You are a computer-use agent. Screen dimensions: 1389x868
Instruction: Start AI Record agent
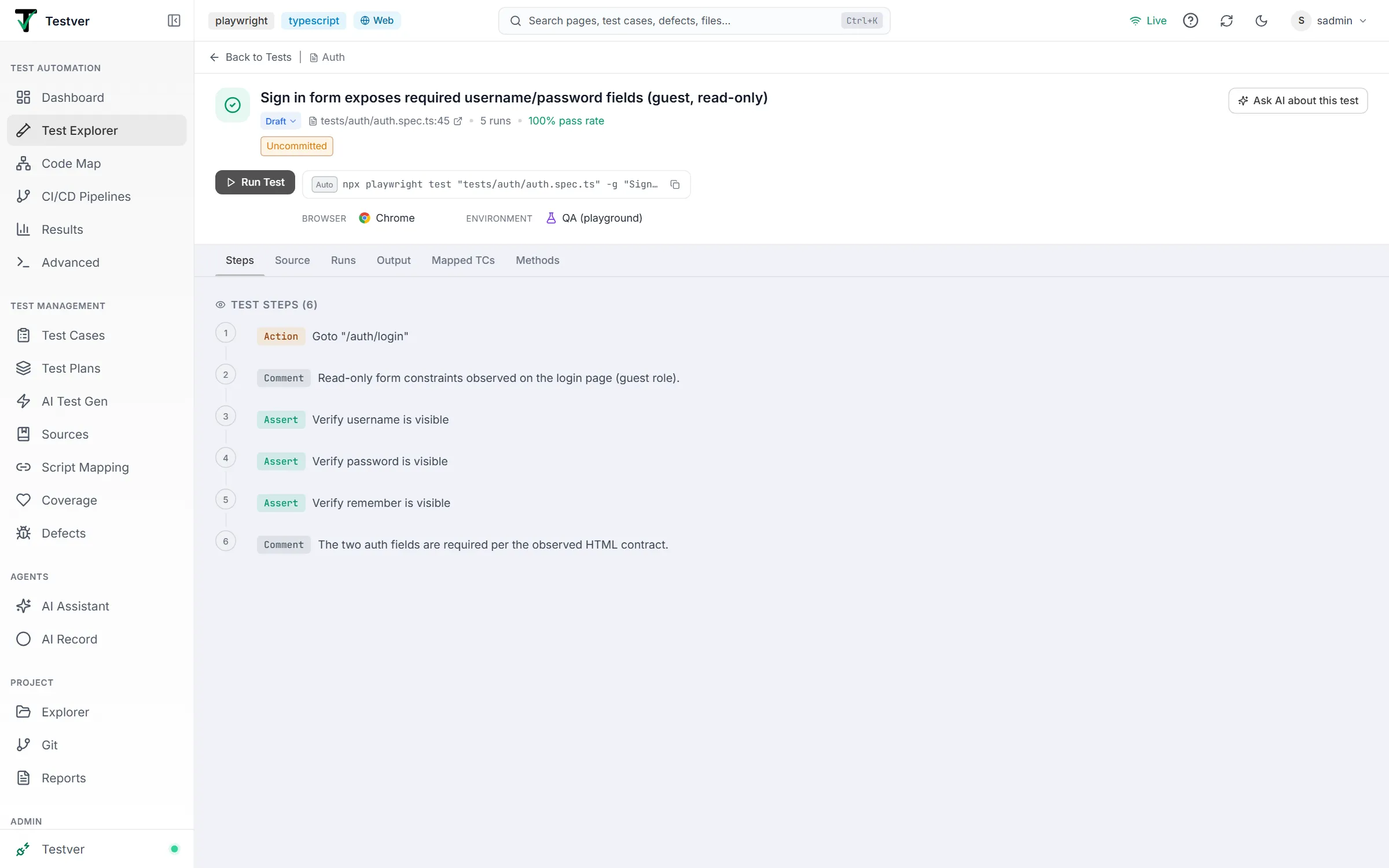click(x=97, y=639)
